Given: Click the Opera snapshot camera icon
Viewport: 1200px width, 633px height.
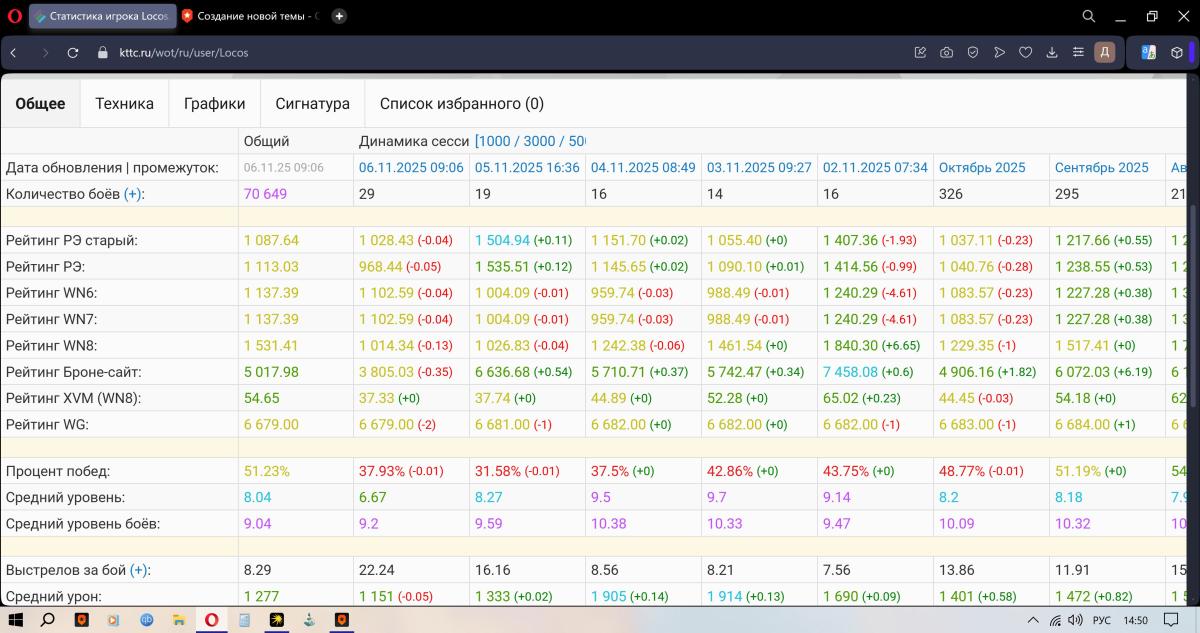Looking at the screenshot, I should (946, 53).
